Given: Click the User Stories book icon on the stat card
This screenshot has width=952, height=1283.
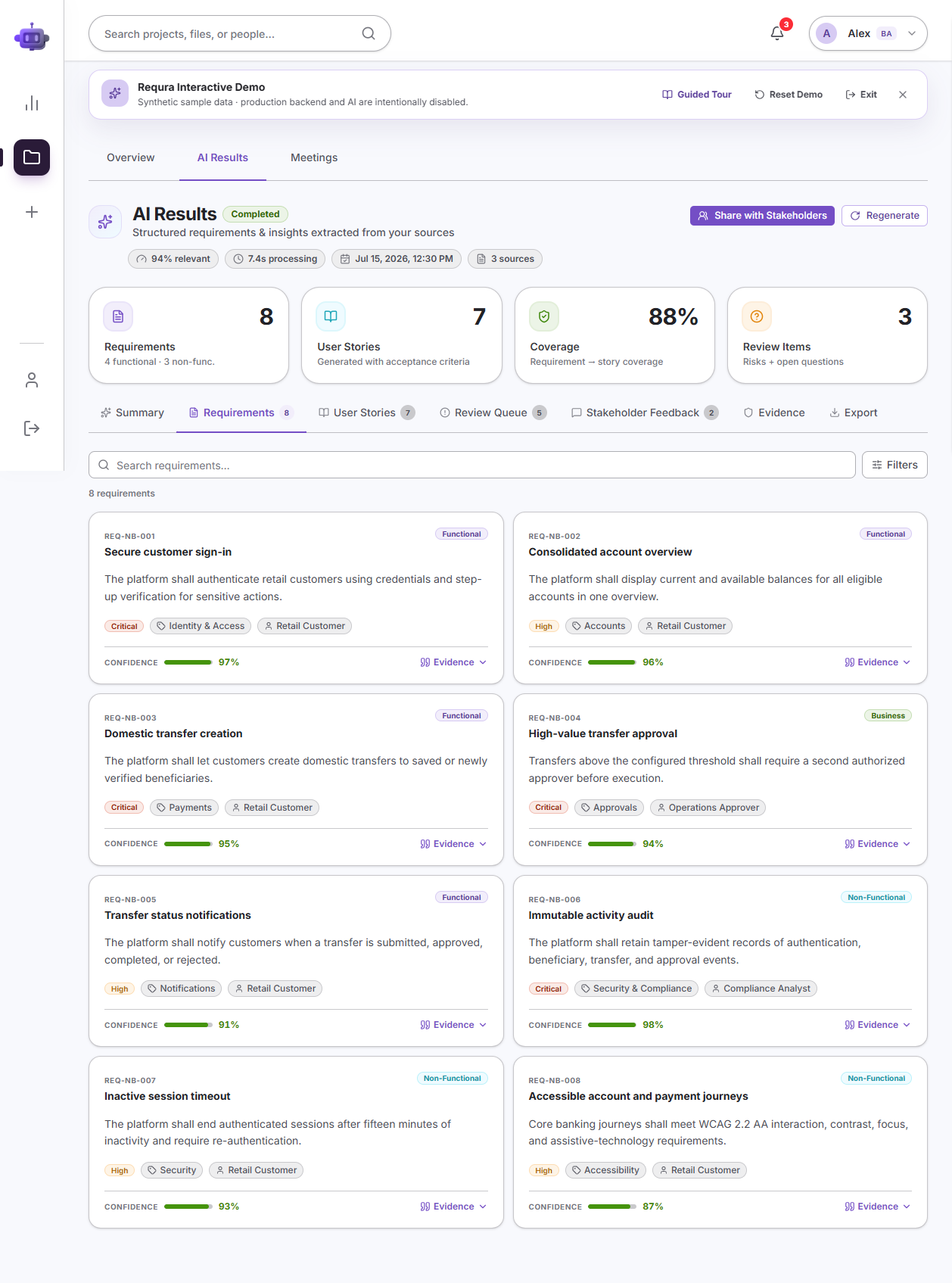Looking at the screenshot, I should tap(331, 316).
